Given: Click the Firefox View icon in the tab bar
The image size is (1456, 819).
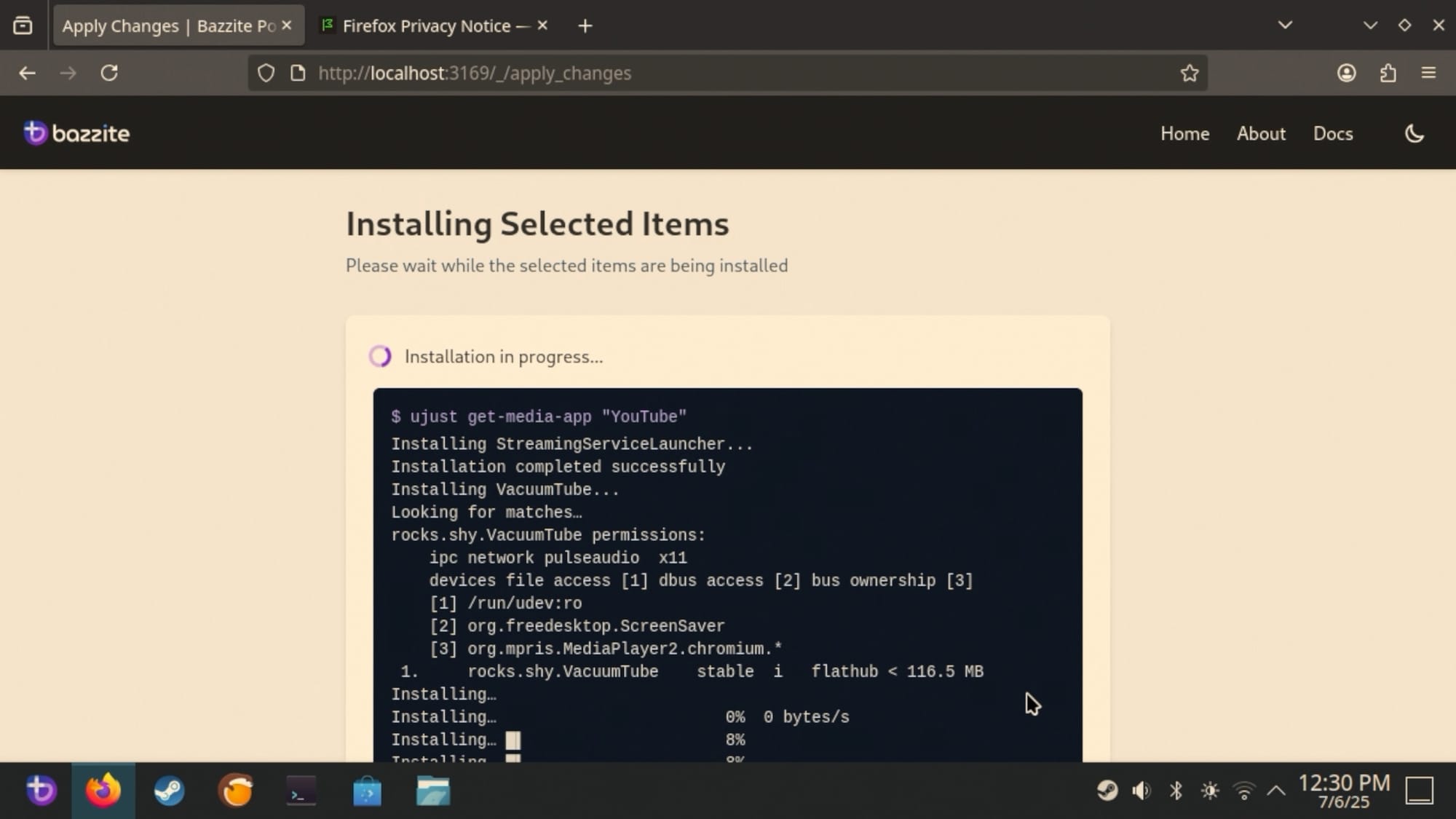Looking at the screenshot, I should [23, 26].
